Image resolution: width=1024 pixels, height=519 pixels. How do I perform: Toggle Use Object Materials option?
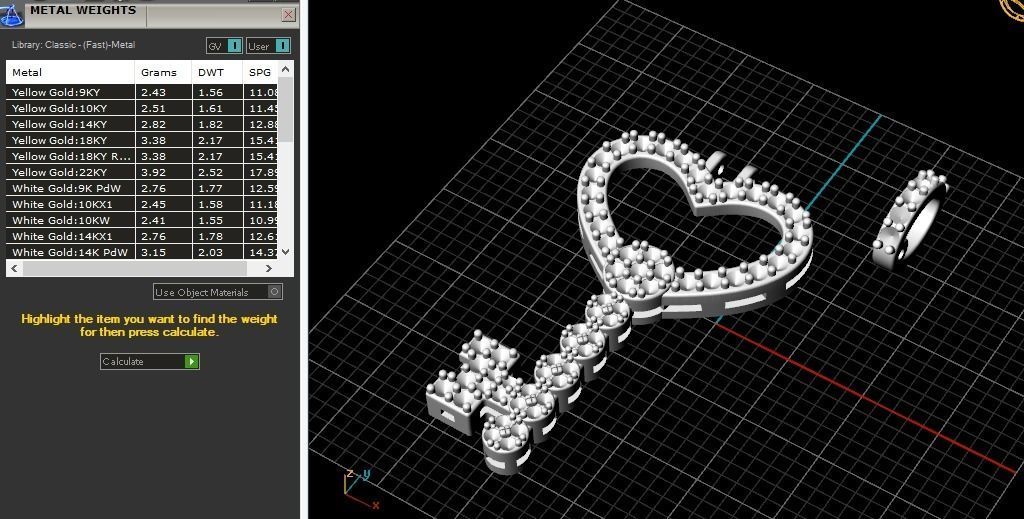click(218, 292)
